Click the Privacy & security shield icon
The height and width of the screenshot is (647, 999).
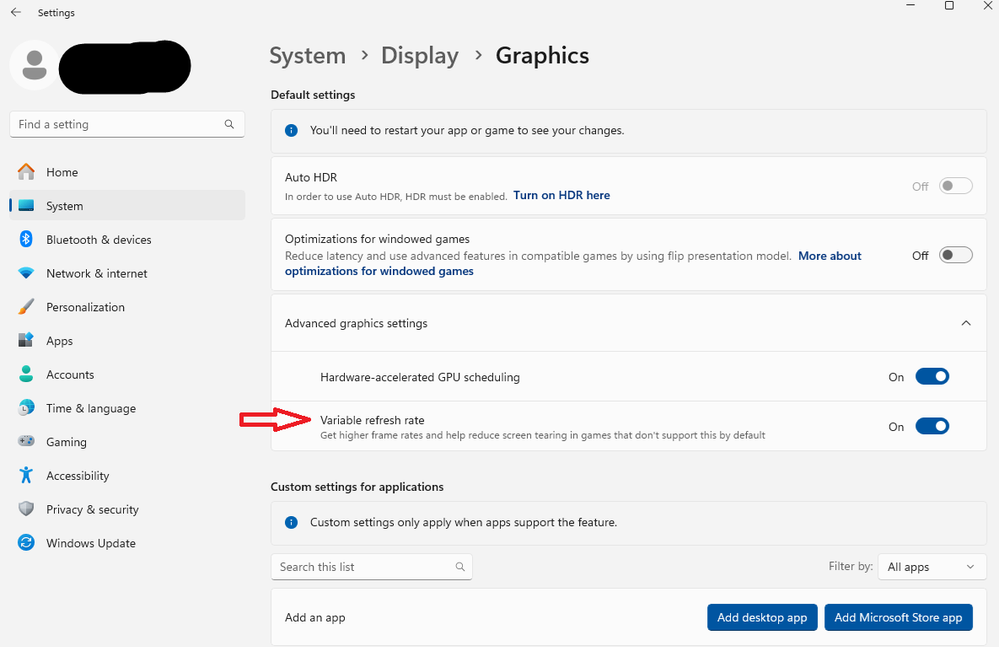26,509
